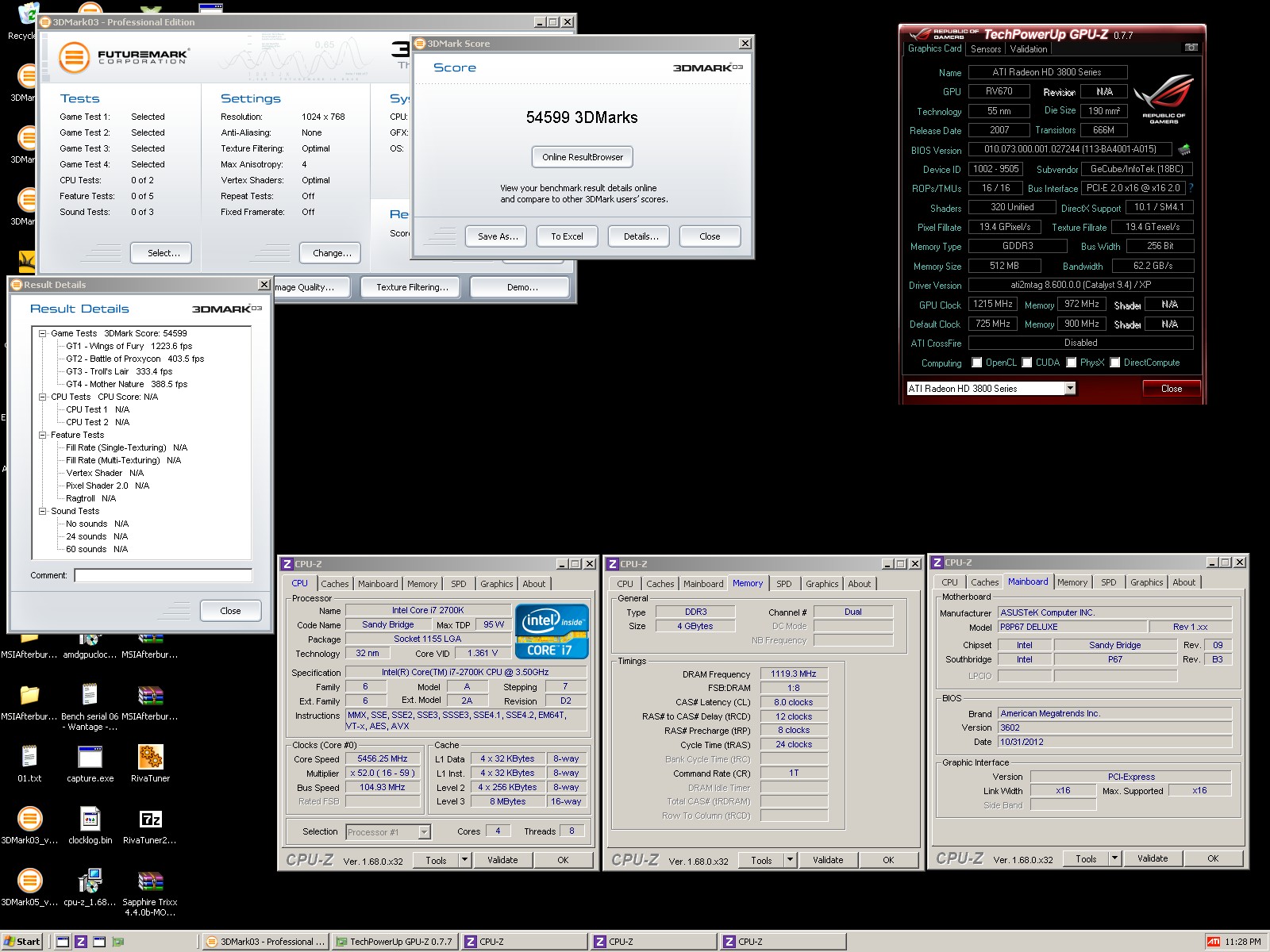This screenshot has width=1270, height=952.
Task: Select the MSIAfterburner folder icon in the Bench serial row
Action: tap(29, 696)
